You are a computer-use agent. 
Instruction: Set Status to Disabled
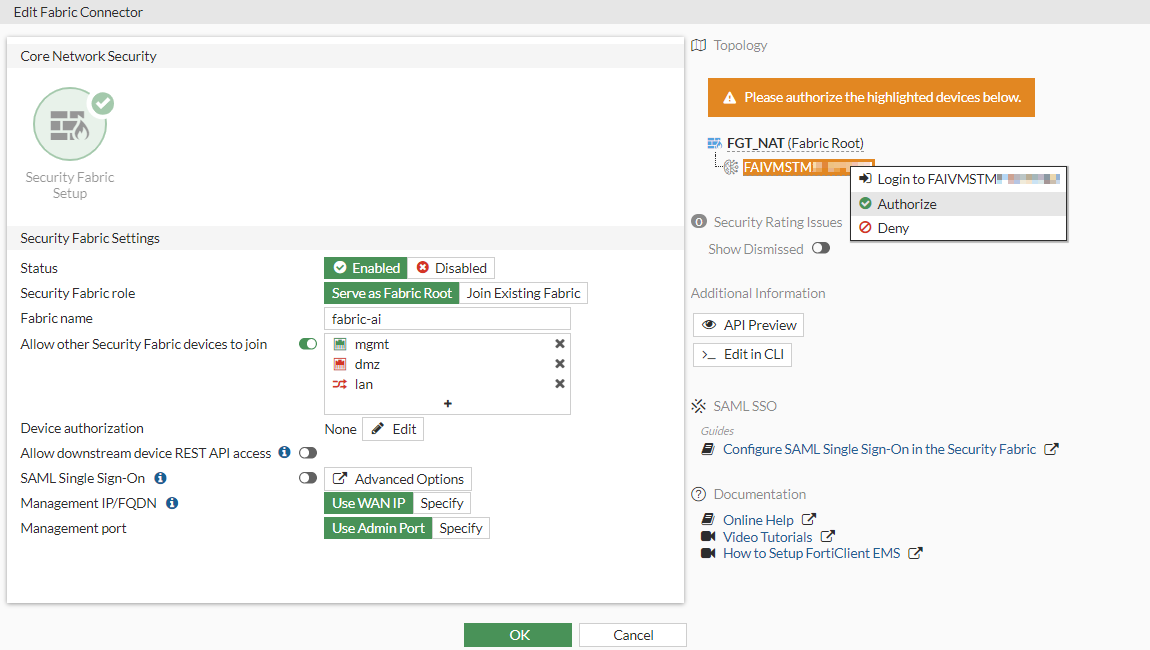pyautogui.click(x=451, y=268)
